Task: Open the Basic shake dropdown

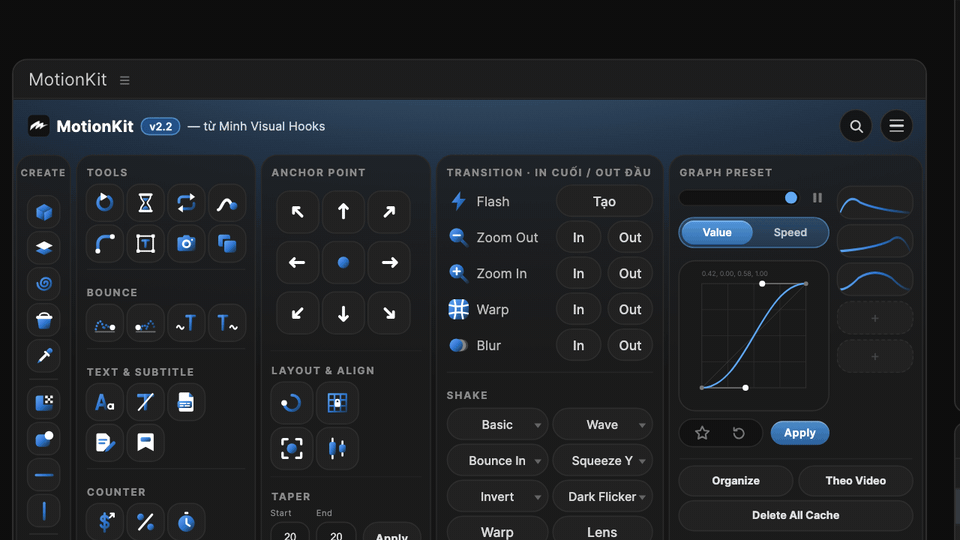Action: coord(497,424)
